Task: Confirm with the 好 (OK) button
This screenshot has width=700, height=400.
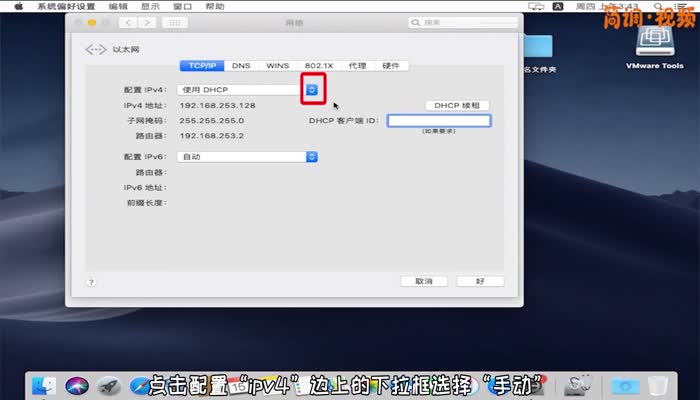Action: coord(480,282)
